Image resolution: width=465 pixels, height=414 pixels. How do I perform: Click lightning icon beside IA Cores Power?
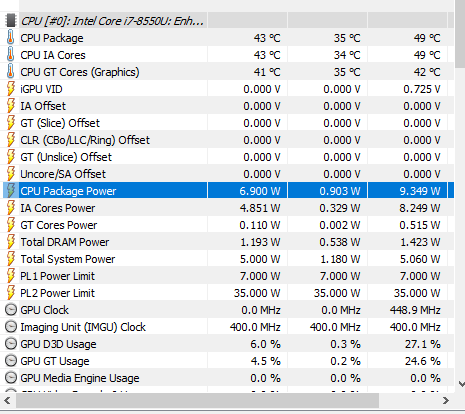(11, 208)
